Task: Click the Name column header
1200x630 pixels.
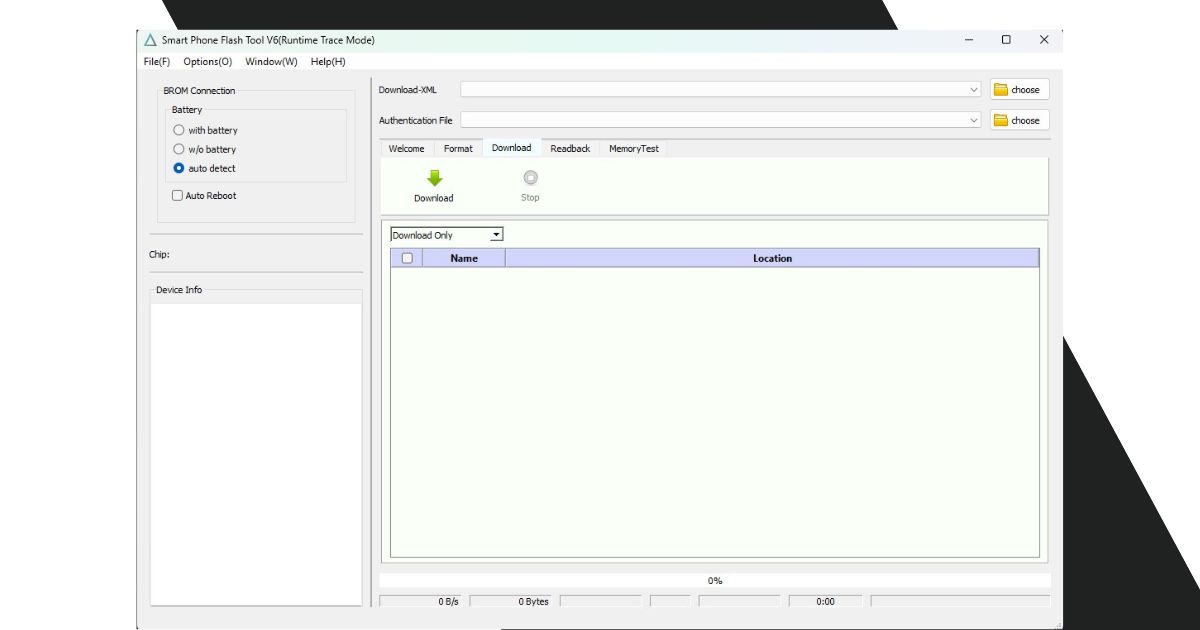Action: pos(464,258)
